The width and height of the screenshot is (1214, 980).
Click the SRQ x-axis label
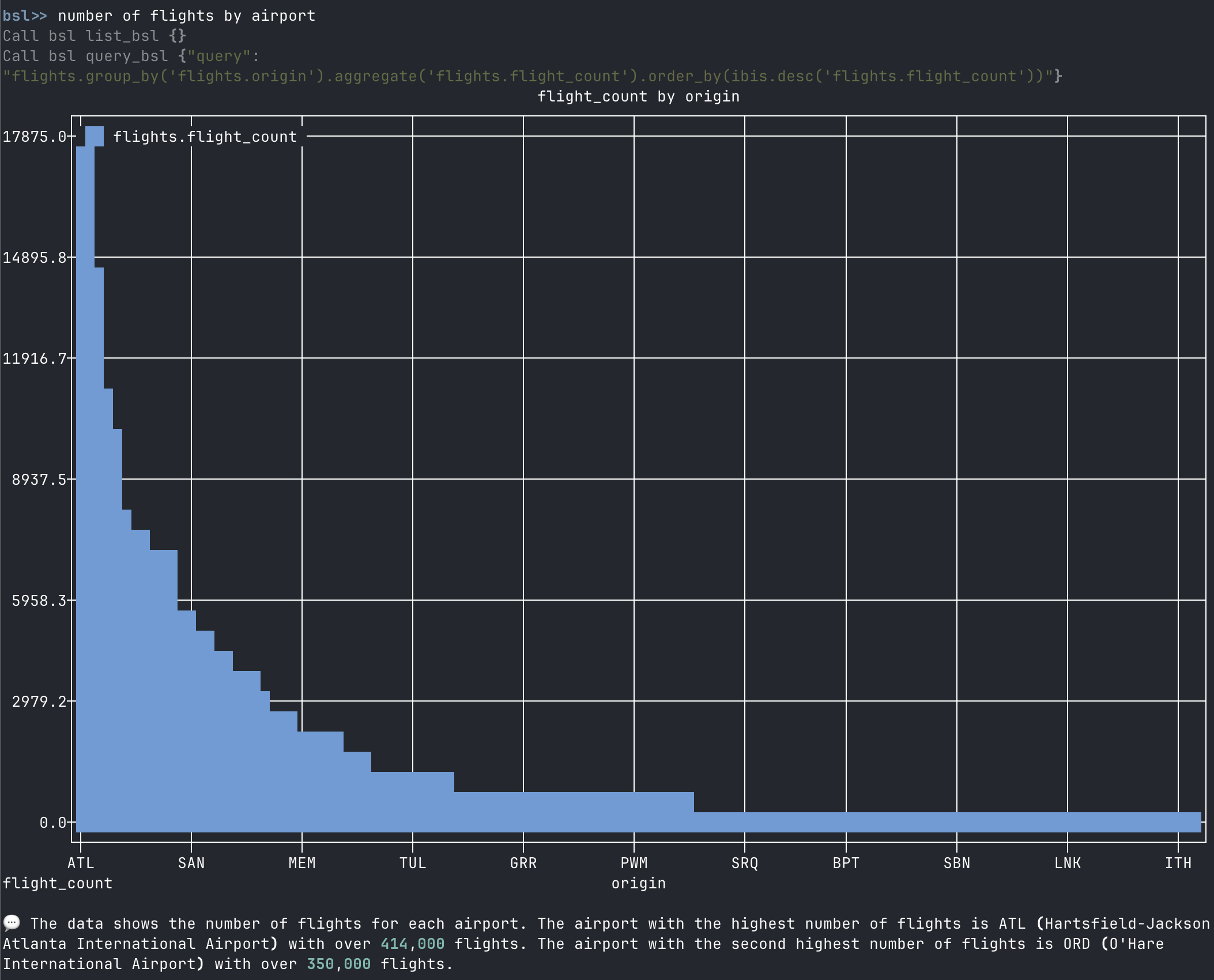(x=745, y=863)
